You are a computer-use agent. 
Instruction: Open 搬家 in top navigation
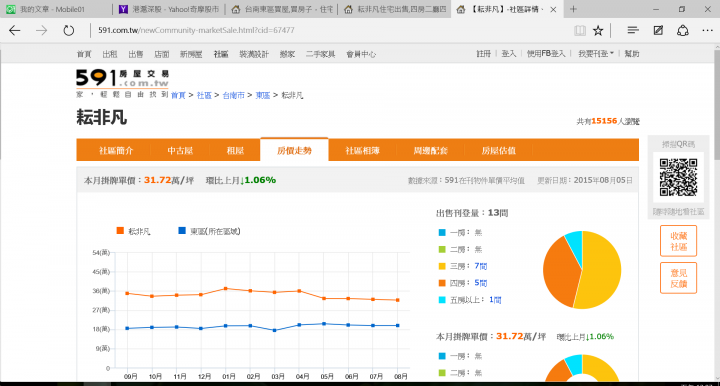(287, 54)
